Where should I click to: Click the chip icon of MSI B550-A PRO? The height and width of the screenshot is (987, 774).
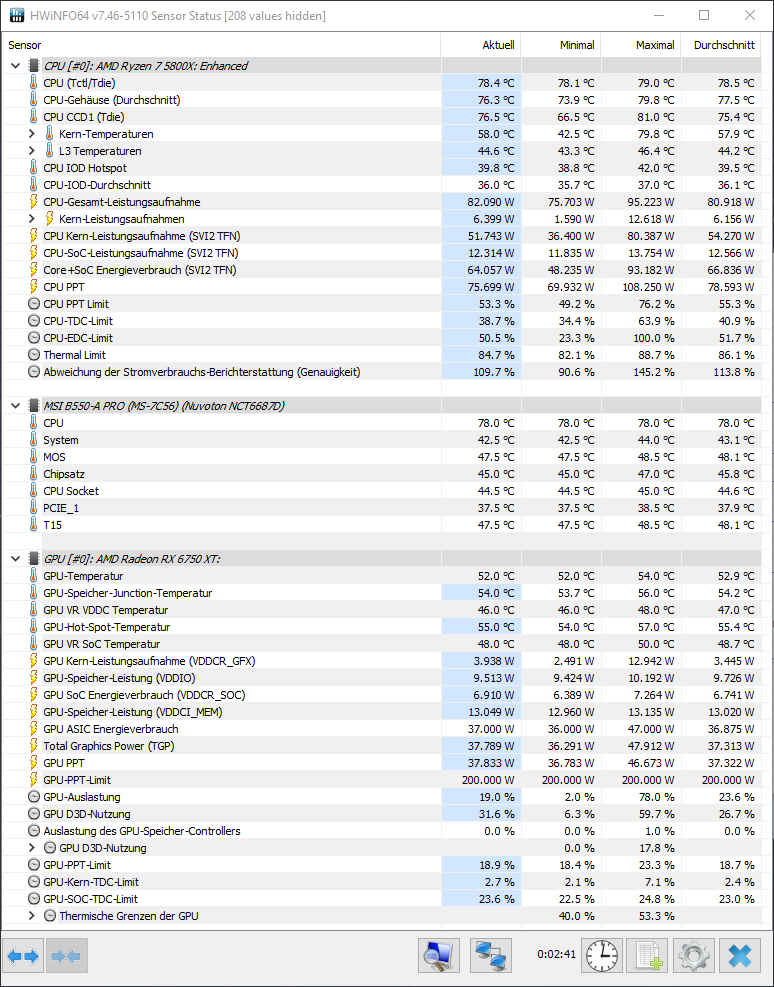[34, 405]
